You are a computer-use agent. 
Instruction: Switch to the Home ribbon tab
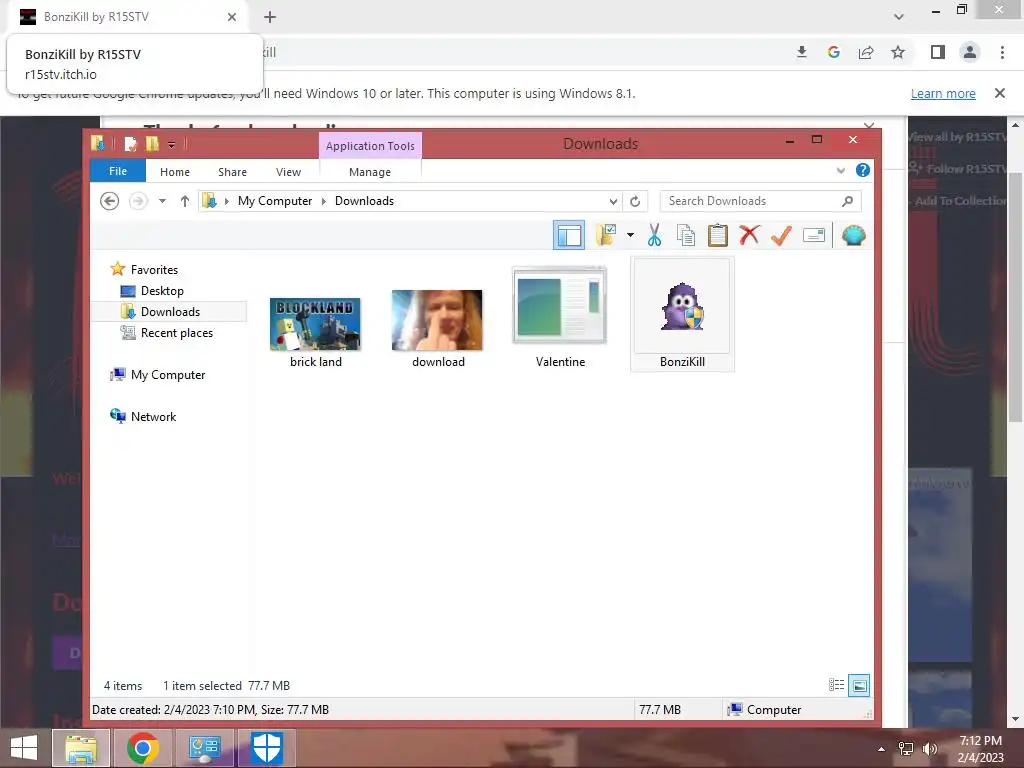[175, 172]
